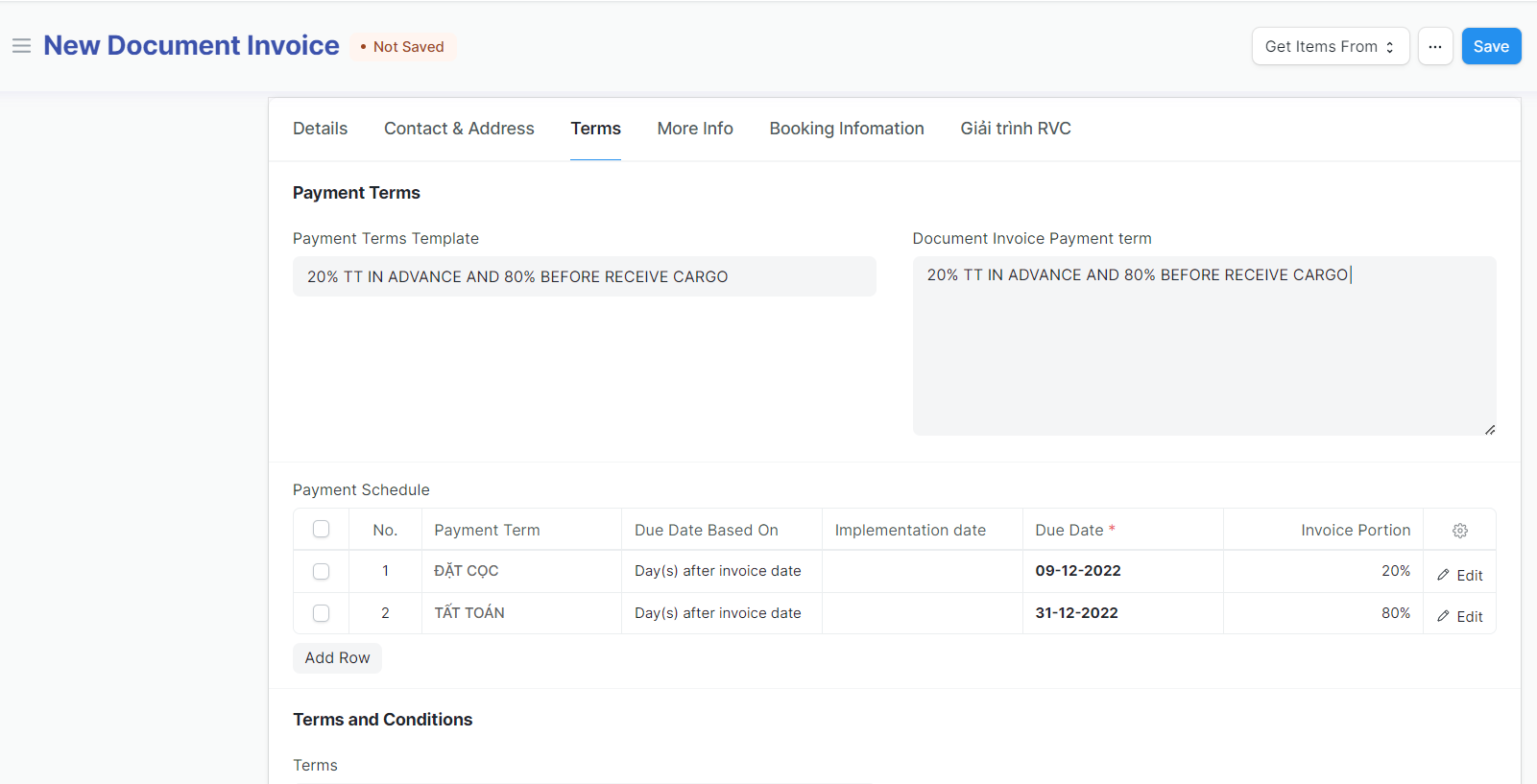
Task: Click the three-dots more options button
Action: [1434, 46]
